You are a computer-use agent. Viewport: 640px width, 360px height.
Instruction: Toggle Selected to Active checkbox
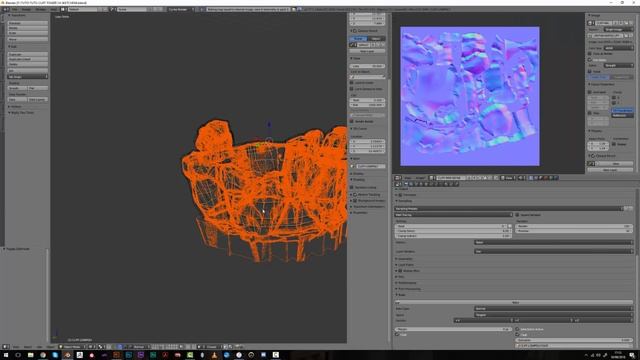tap(518, 329)
